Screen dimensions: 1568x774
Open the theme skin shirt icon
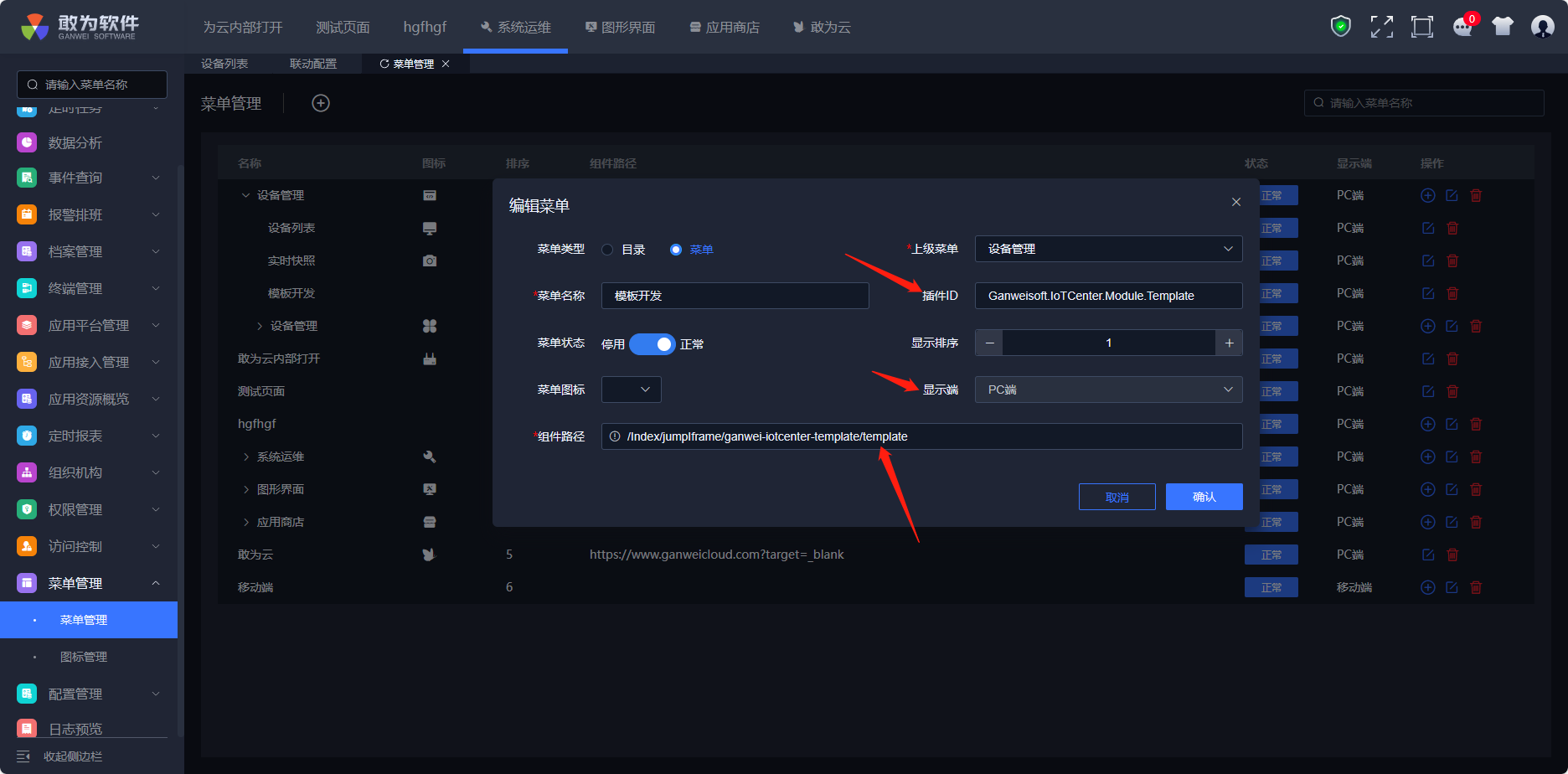point(1503,27)
